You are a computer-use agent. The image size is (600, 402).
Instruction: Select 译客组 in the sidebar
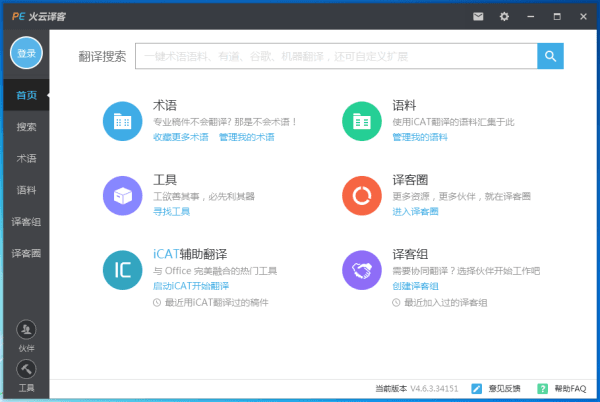point(26,222)
